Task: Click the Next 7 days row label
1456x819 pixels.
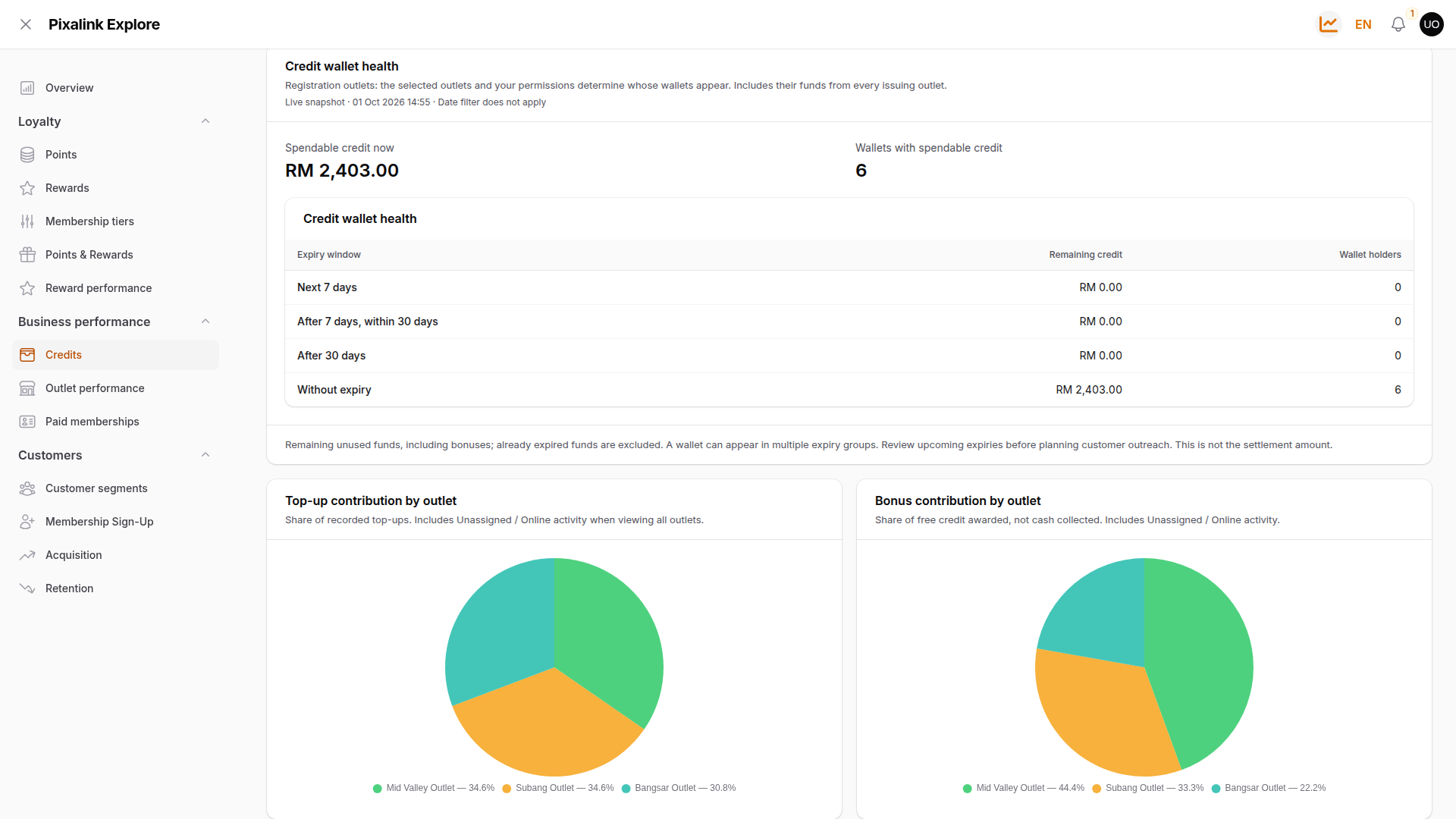Action: point(327,287)
